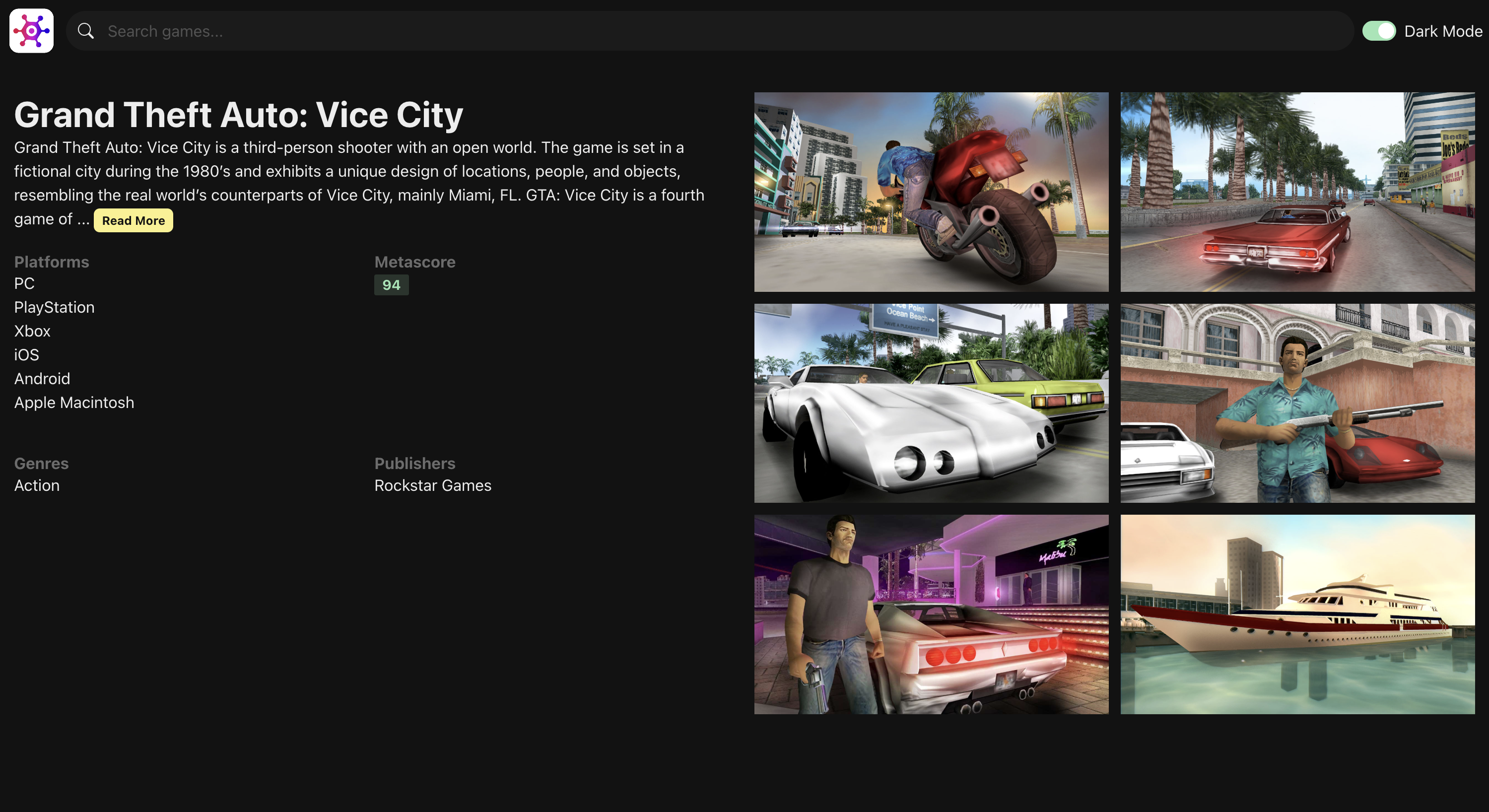Screen dimensions: 1489x812
Task: Select the Apple Macintosh platform entry
Action: [74, 402]
